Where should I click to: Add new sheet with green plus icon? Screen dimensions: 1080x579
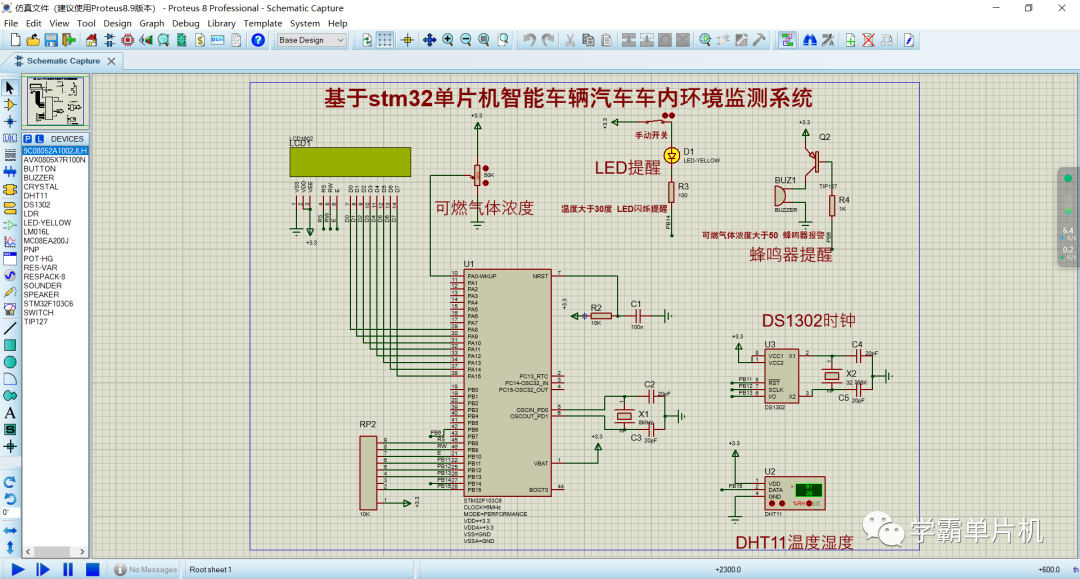pyautogui.click(x=851, y=41)
